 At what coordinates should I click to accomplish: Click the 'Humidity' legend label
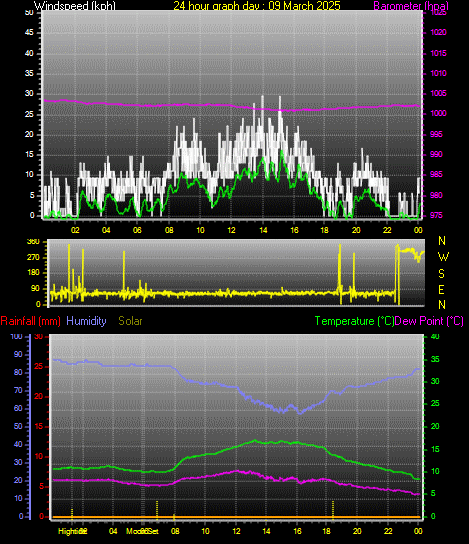click(x=86, y=321)
